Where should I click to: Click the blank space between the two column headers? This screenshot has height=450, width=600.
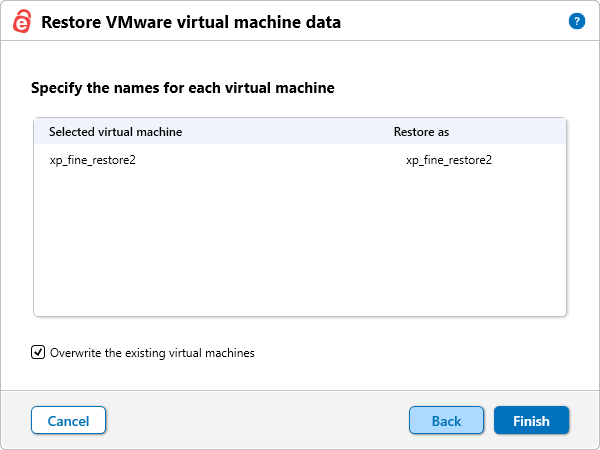290,132
